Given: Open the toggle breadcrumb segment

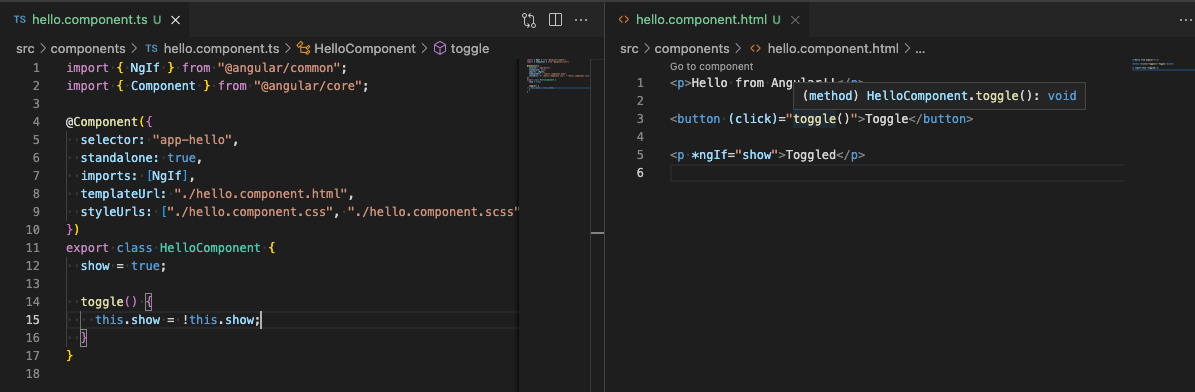Looking at the screenshot, I should (x=469, y=48).
